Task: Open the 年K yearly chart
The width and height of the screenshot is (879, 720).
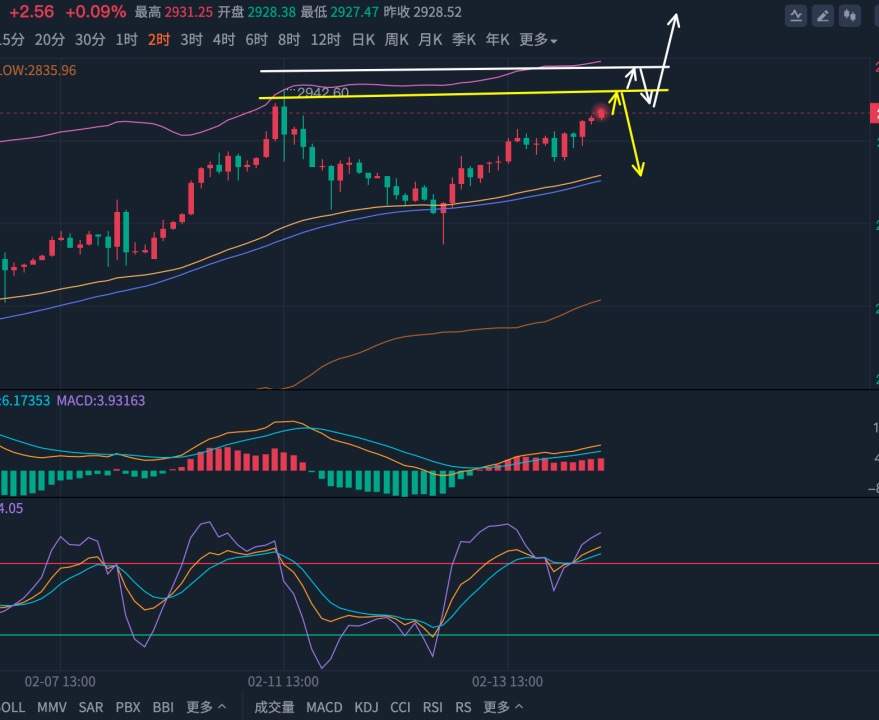Action: [x=497, y=40]
